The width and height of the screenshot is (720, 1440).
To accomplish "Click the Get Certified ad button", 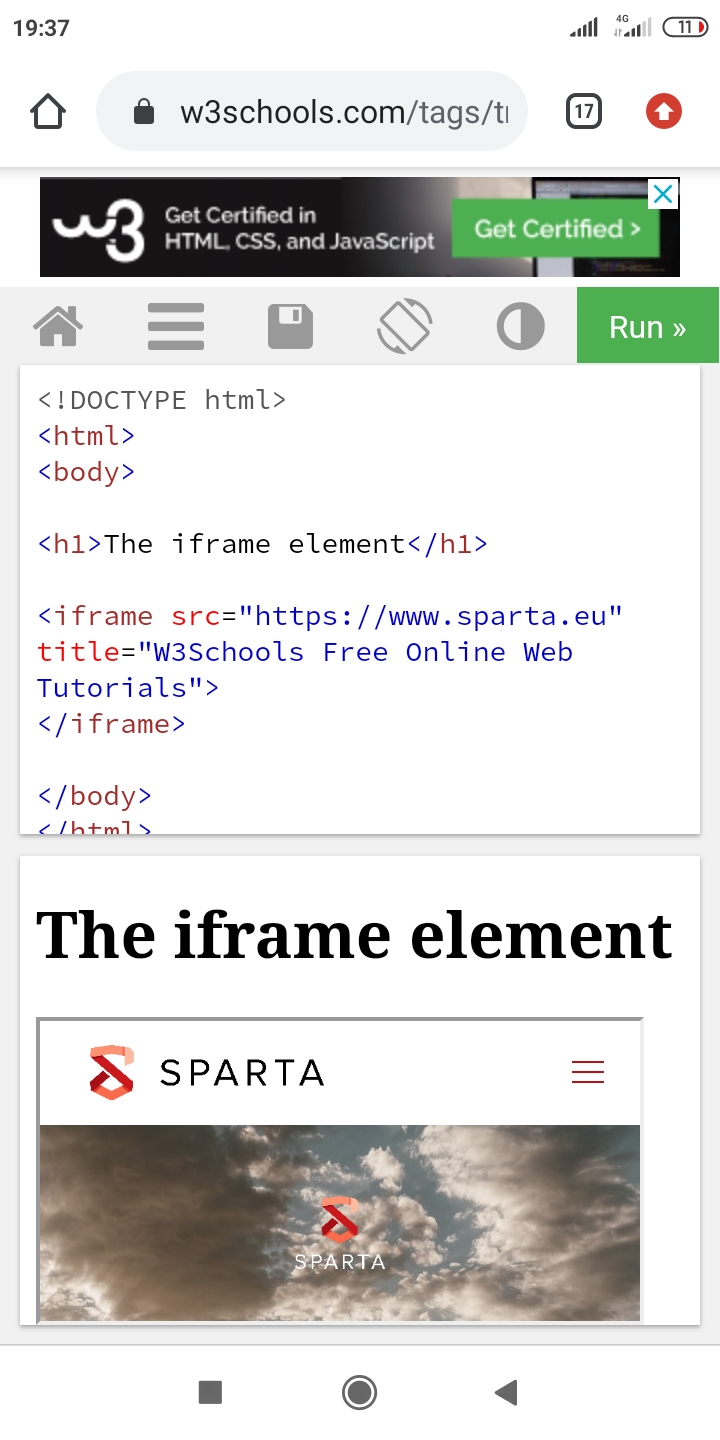I will (x=557, y=229).
